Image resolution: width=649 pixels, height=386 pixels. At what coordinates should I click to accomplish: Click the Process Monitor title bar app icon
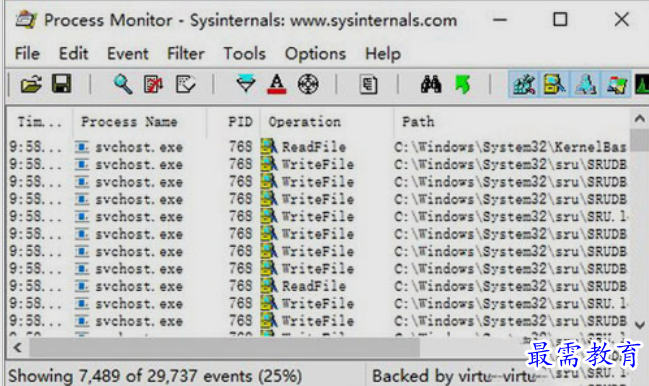coord(26,19)
